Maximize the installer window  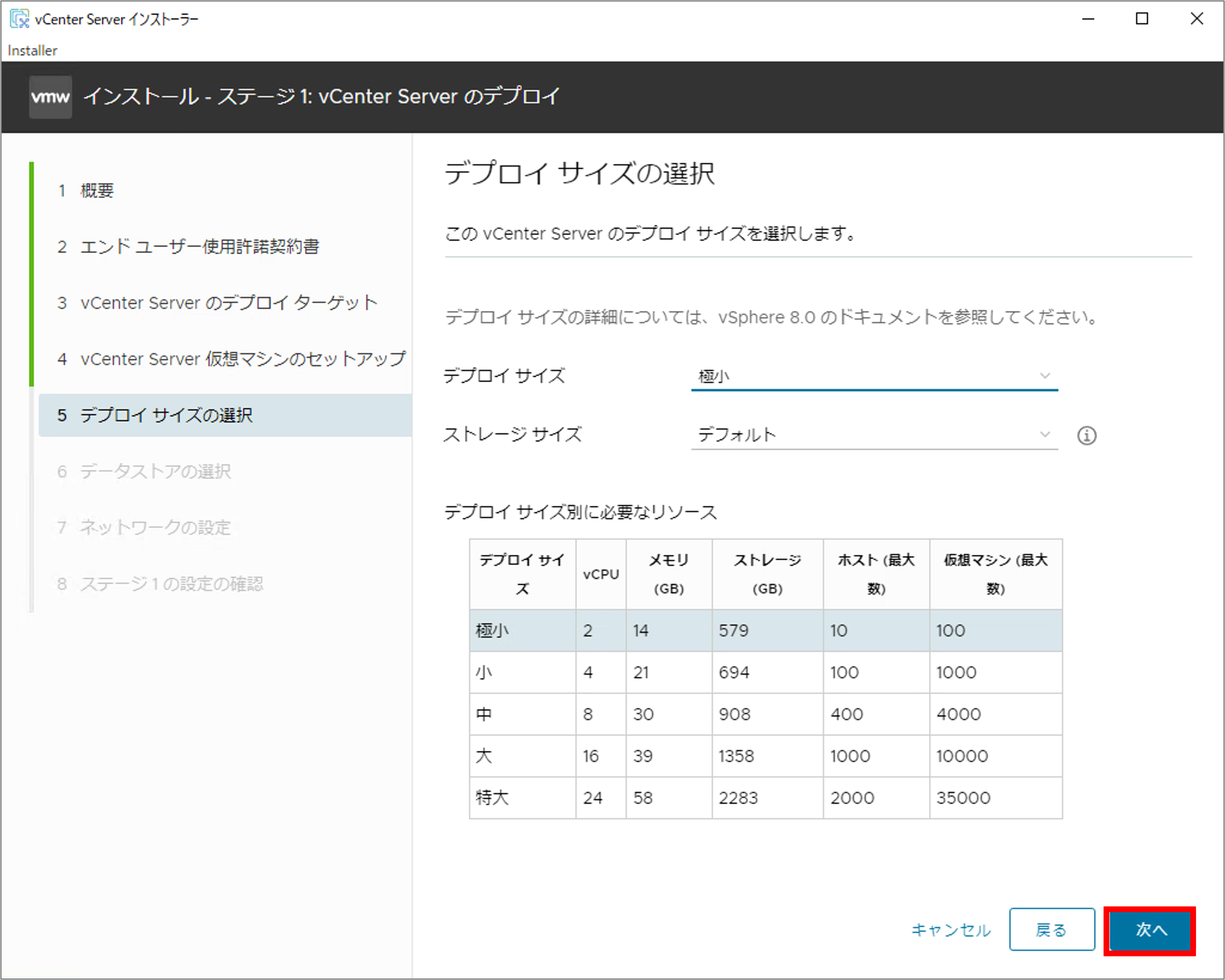[1142, 19]
